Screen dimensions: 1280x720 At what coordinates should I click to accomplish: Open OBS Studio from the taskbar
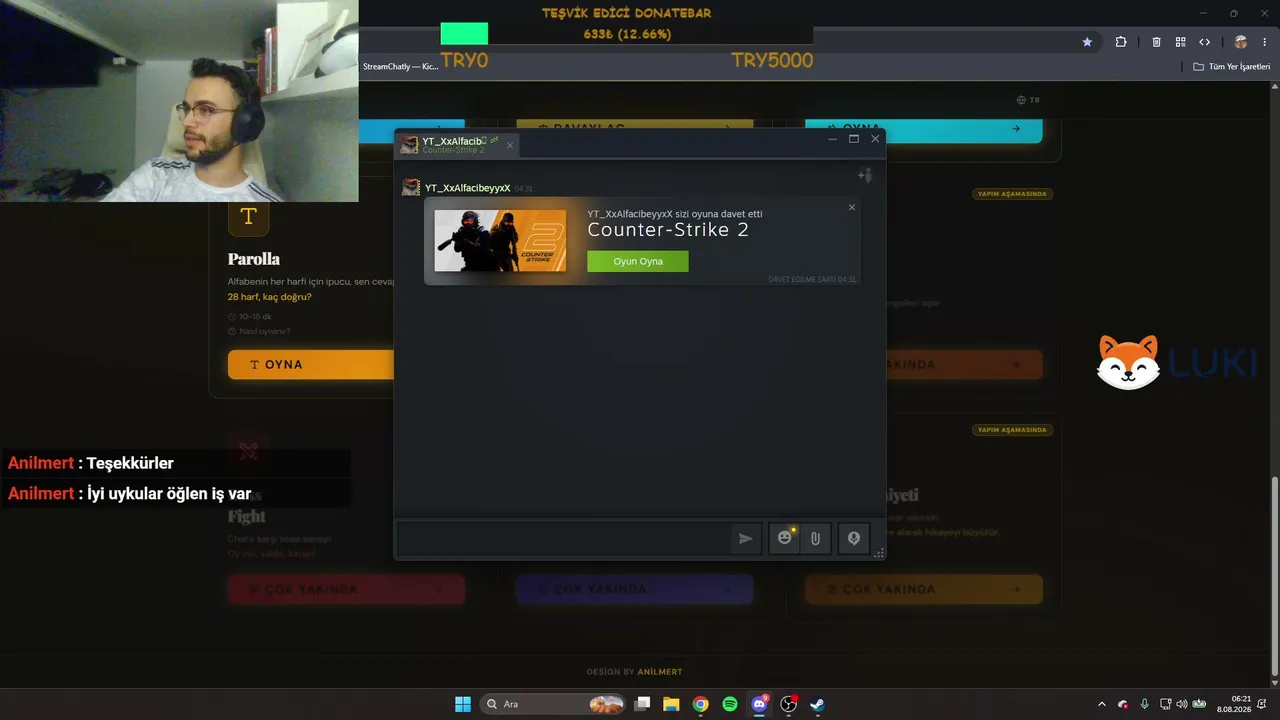789,704
